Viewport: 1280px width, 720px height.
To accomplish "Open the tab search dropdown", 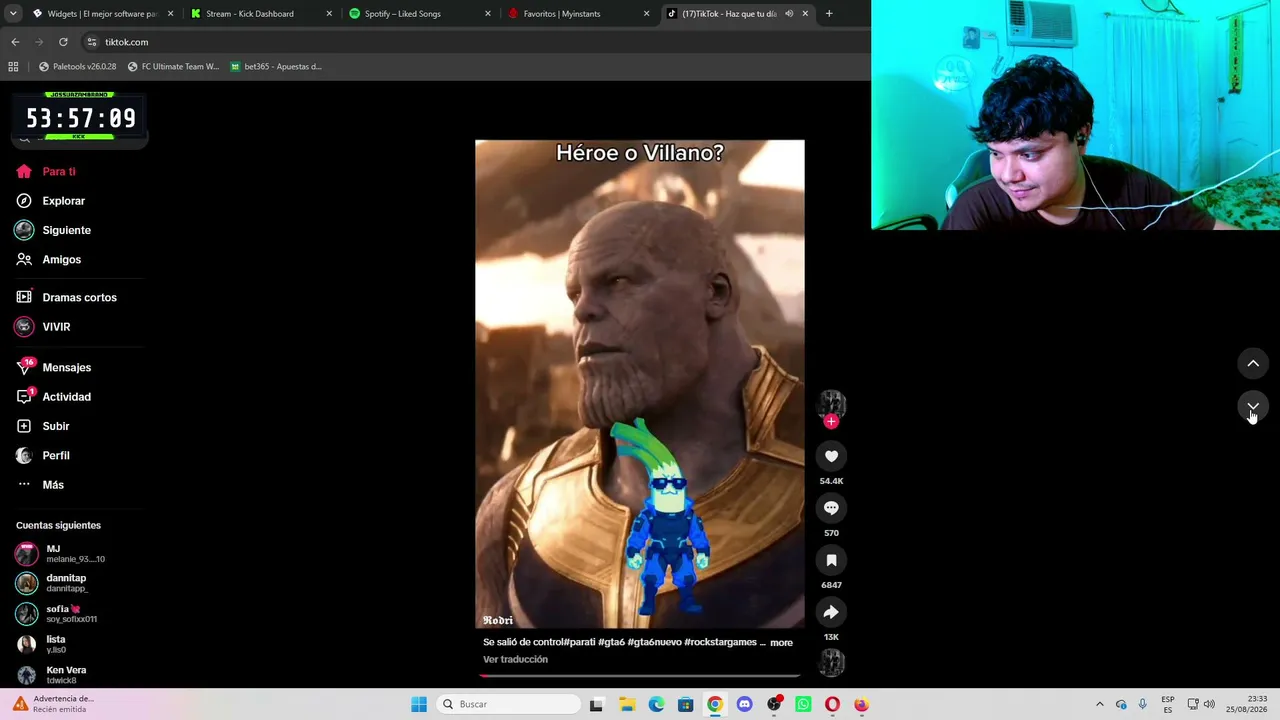I will (x=13, y=14).
